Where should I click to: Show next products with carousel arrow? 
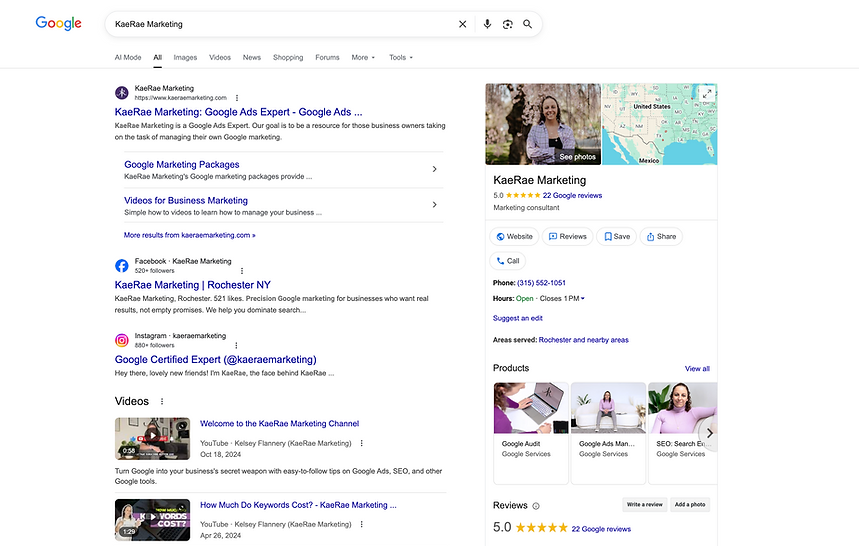click(709, 433)
